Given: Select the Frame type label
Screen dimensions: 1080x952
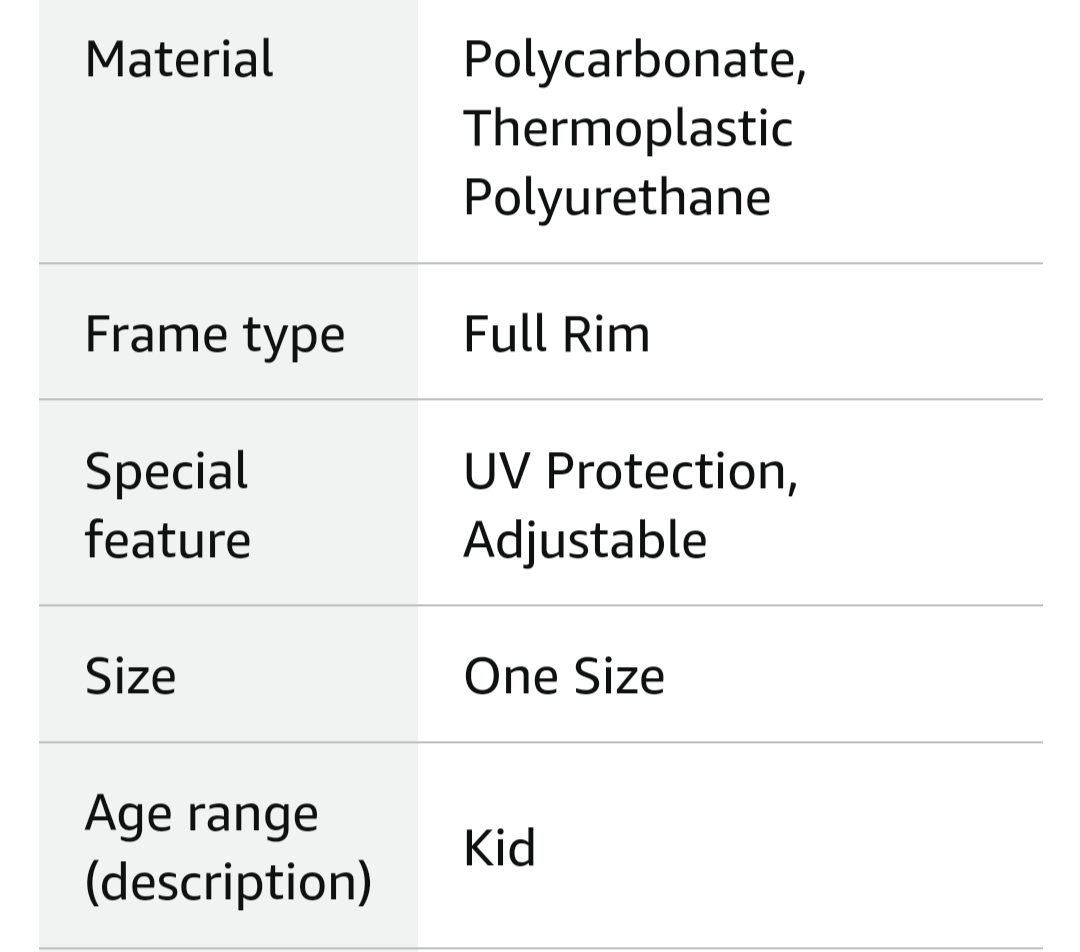Looking at the screenshot, I should point(215,335).
